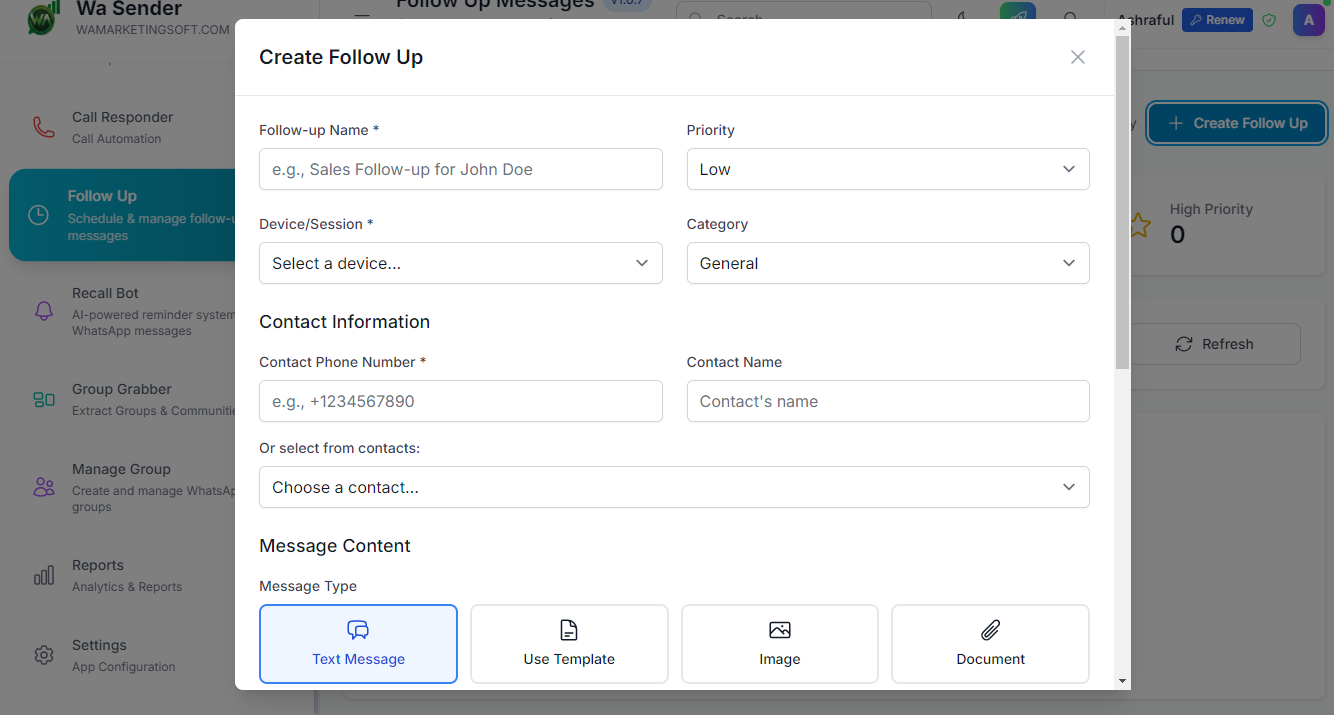Open the Priority dropdown
This screenshot has width=1334, height=715.
point(887,169)
